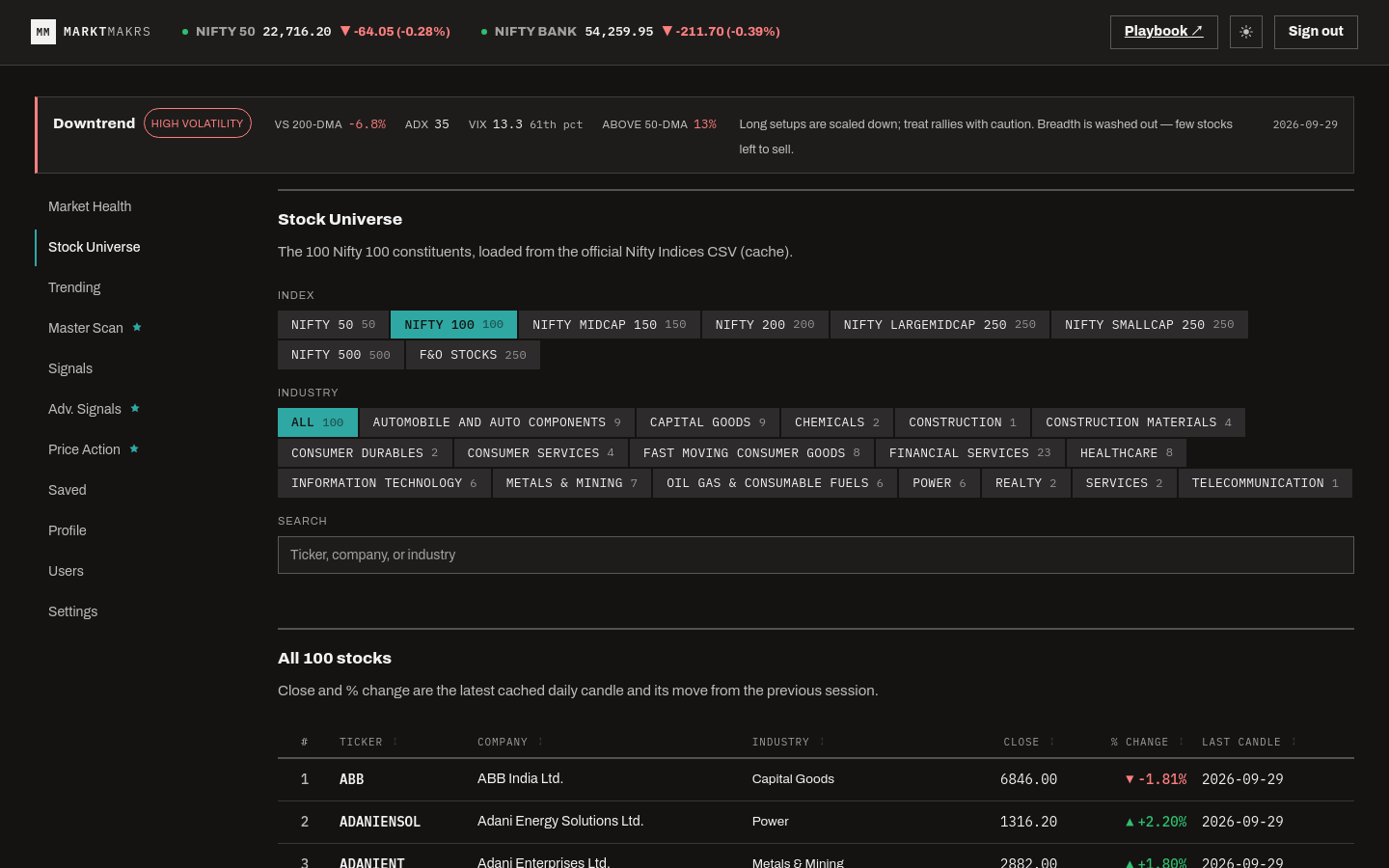
Task: Filter by Capital Goods industry
Action: 708,422
